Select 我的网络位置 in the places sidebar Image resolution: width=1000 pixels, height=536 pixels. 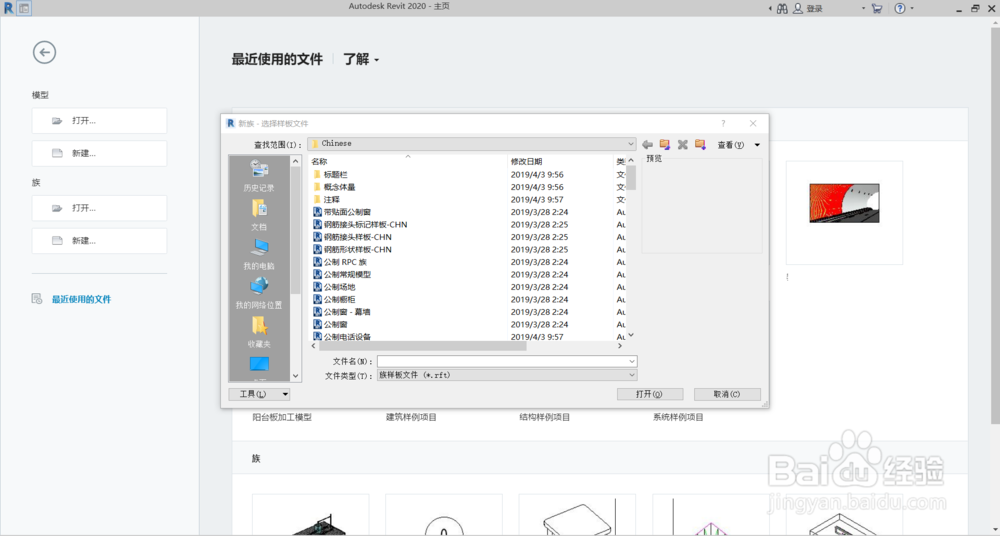click(x=259, y=293)
